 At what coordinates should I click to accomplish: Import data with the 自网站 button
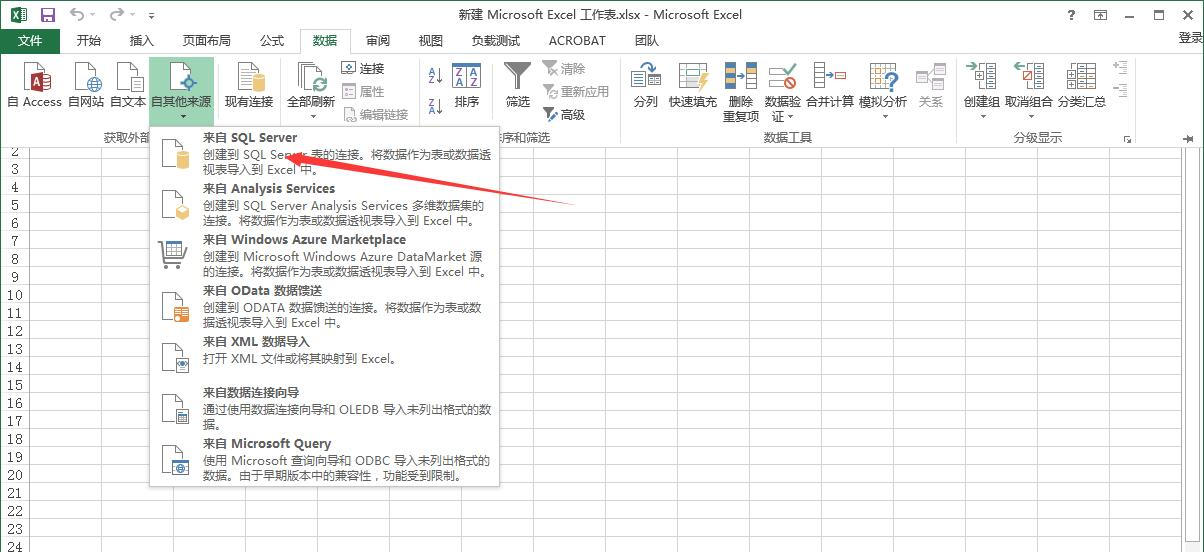tap(86, 86)
